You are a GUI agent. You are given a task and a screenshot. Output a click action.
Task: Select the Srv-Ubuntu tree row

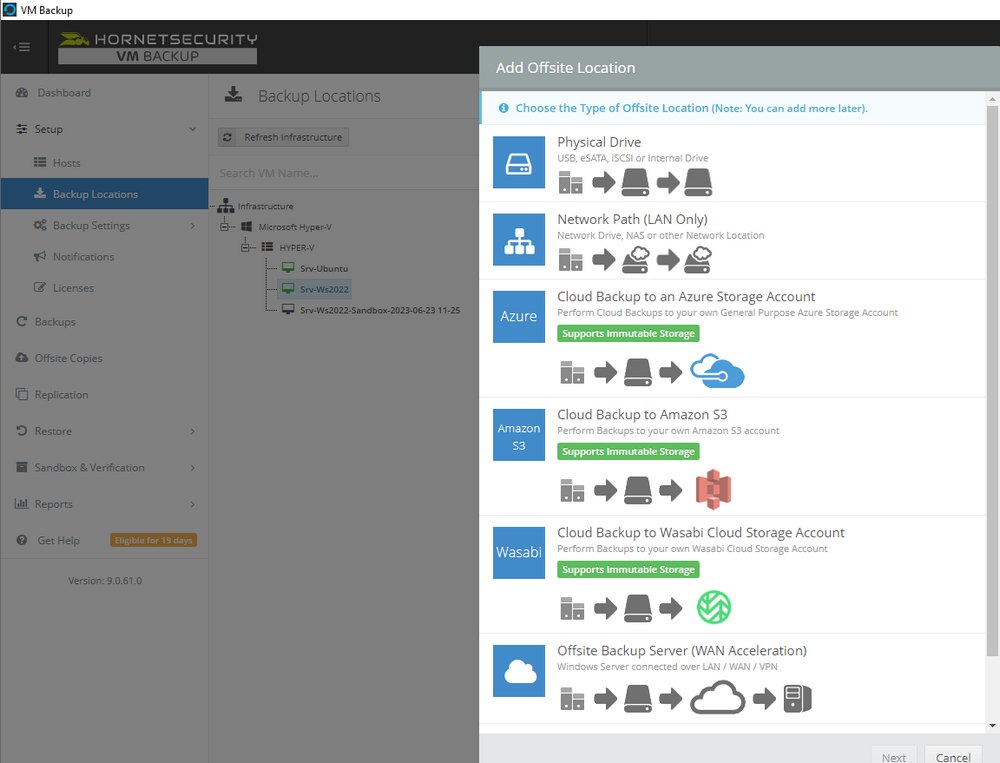pyautogui.click(x=324, y=269)
